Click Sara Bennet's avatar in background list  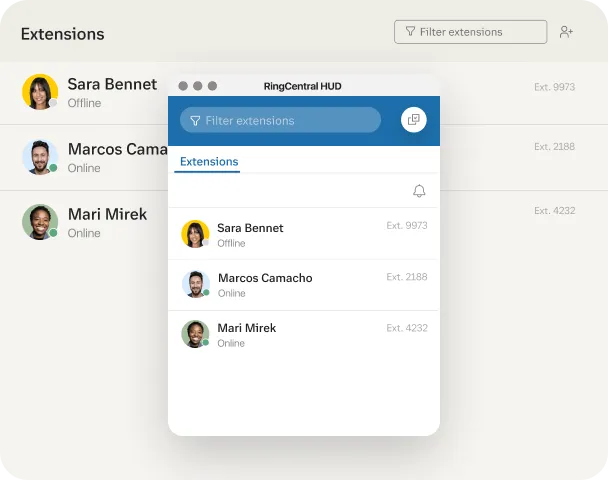tap(39, 92)
